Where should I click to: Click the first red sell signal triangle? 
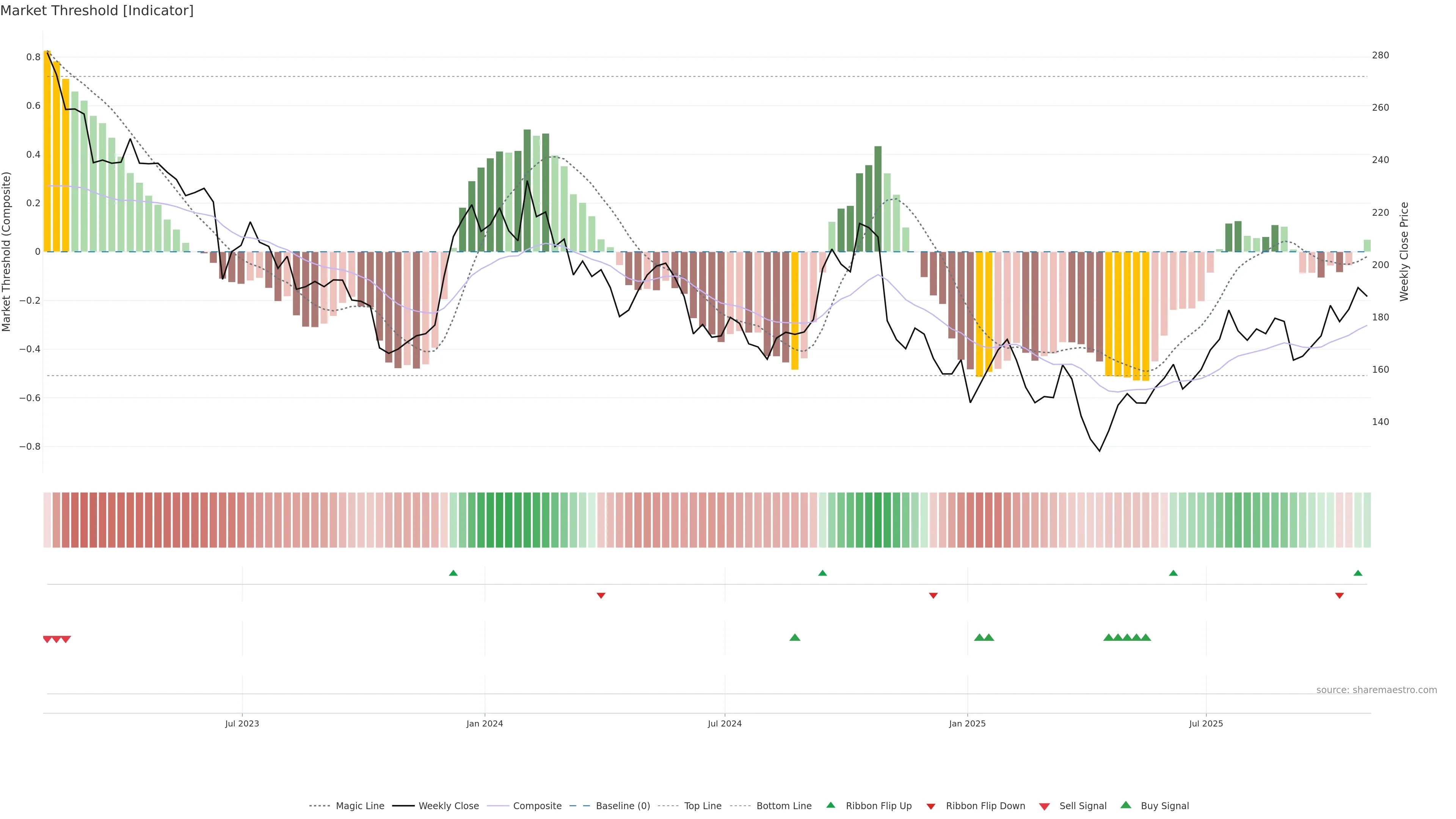point(47,639)
